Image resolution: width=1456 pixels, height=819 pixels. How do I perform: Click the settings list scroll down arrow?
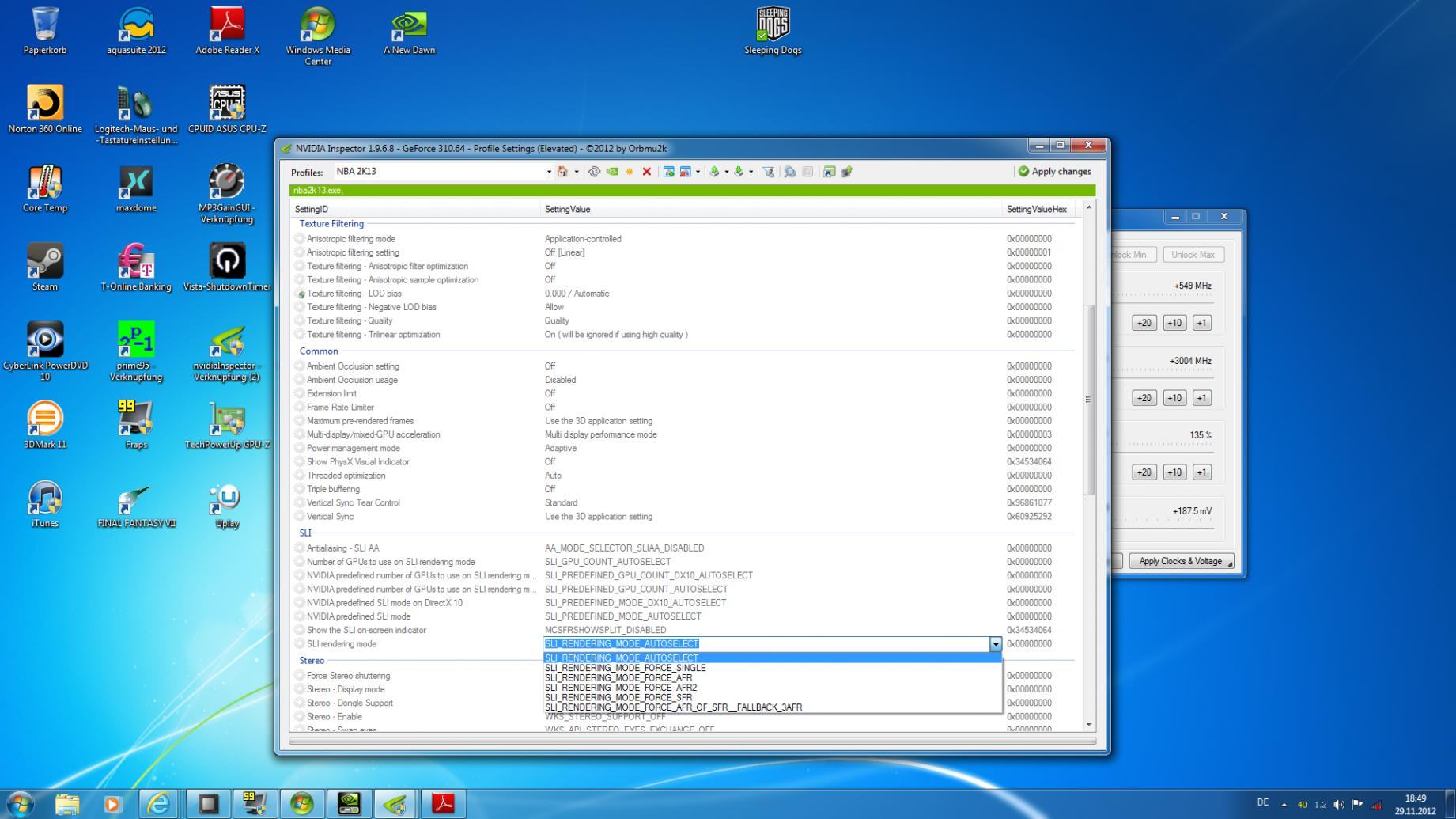[1089, 724]
